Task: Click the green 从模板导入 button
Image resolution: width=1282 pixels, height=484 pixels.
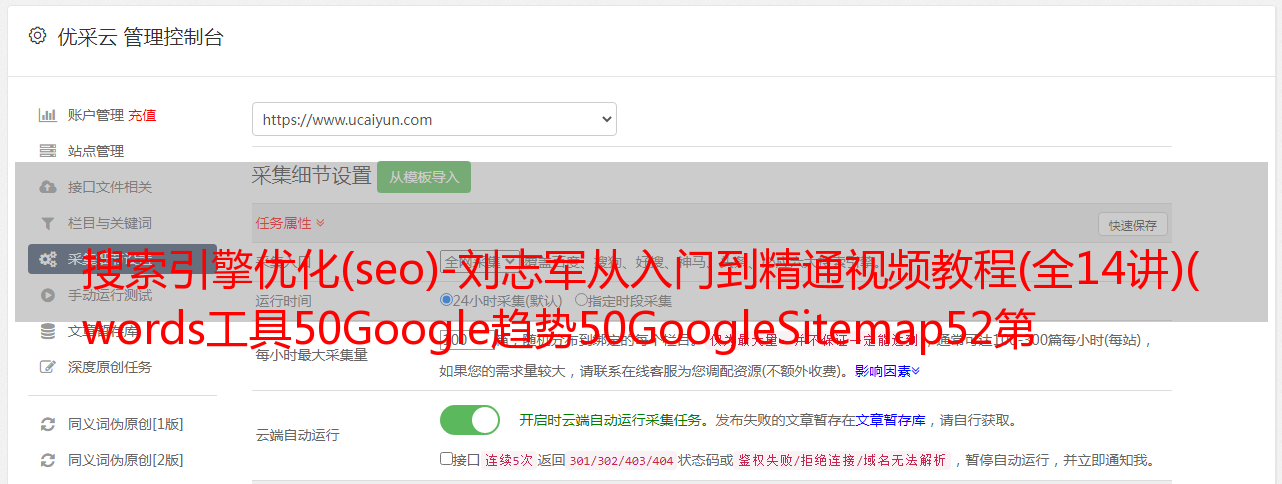Action: (x=424, y=177)
